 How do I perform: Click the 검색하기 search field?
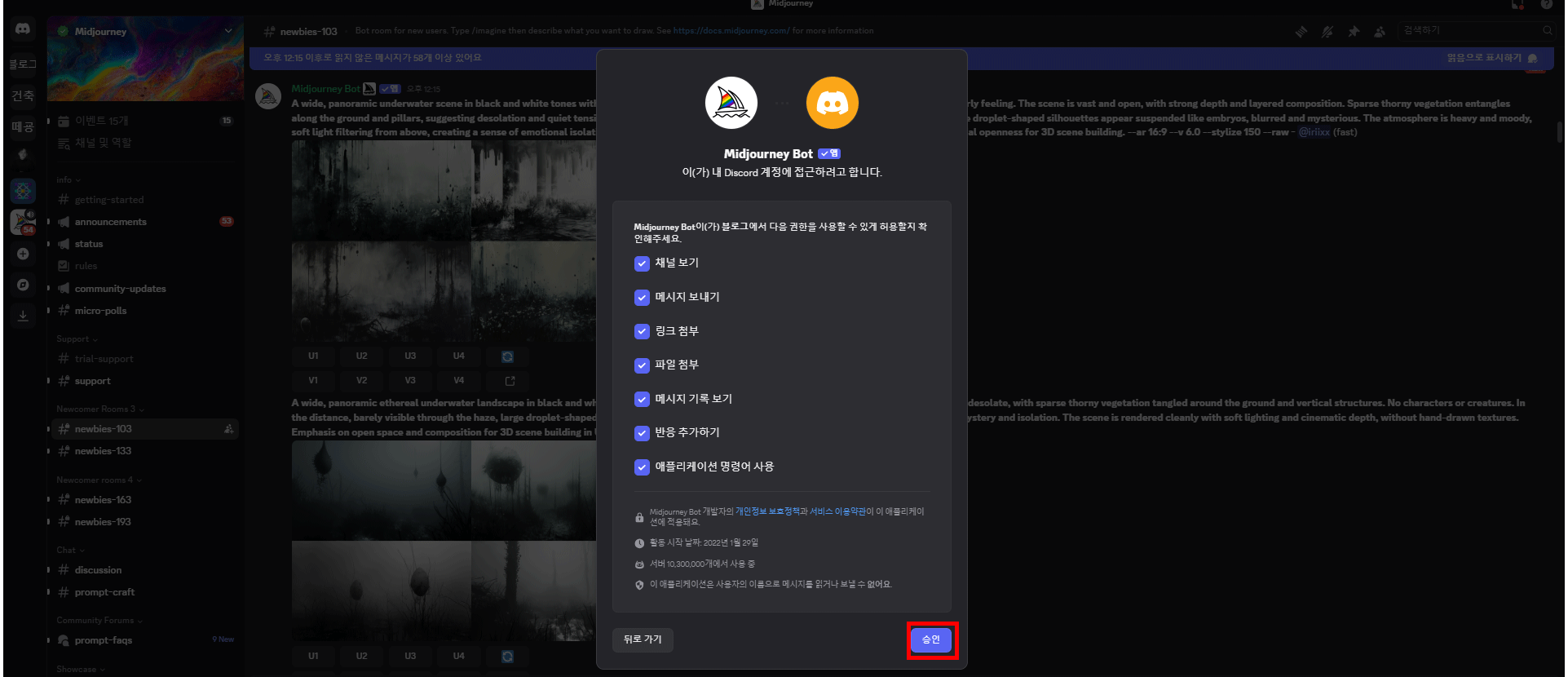1476,31
